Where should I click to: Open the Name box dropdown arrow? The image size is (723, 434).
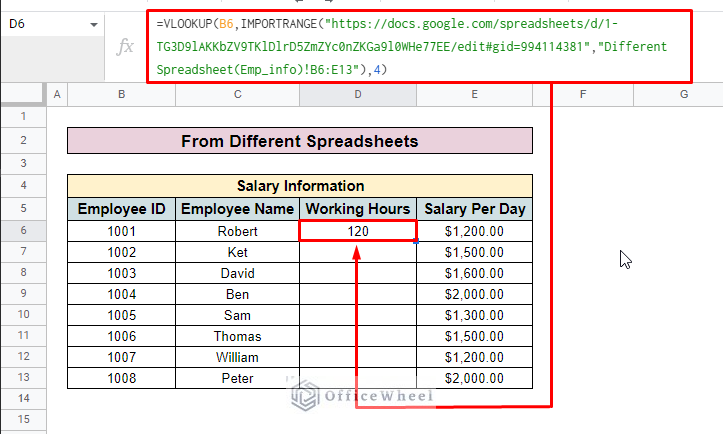point(94,24)
